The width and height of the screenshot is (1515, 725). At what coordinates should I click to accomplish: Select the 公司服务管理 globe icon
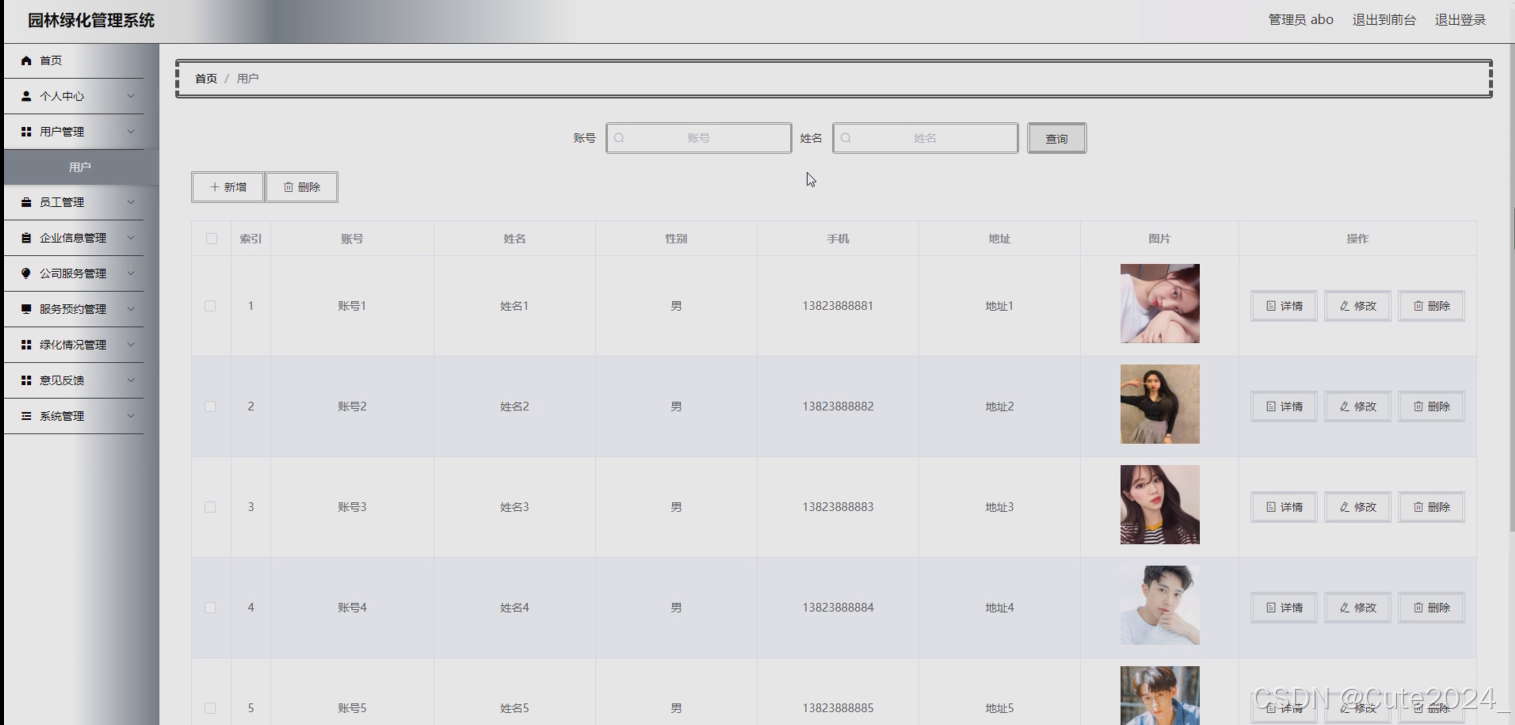pos(24,273)
